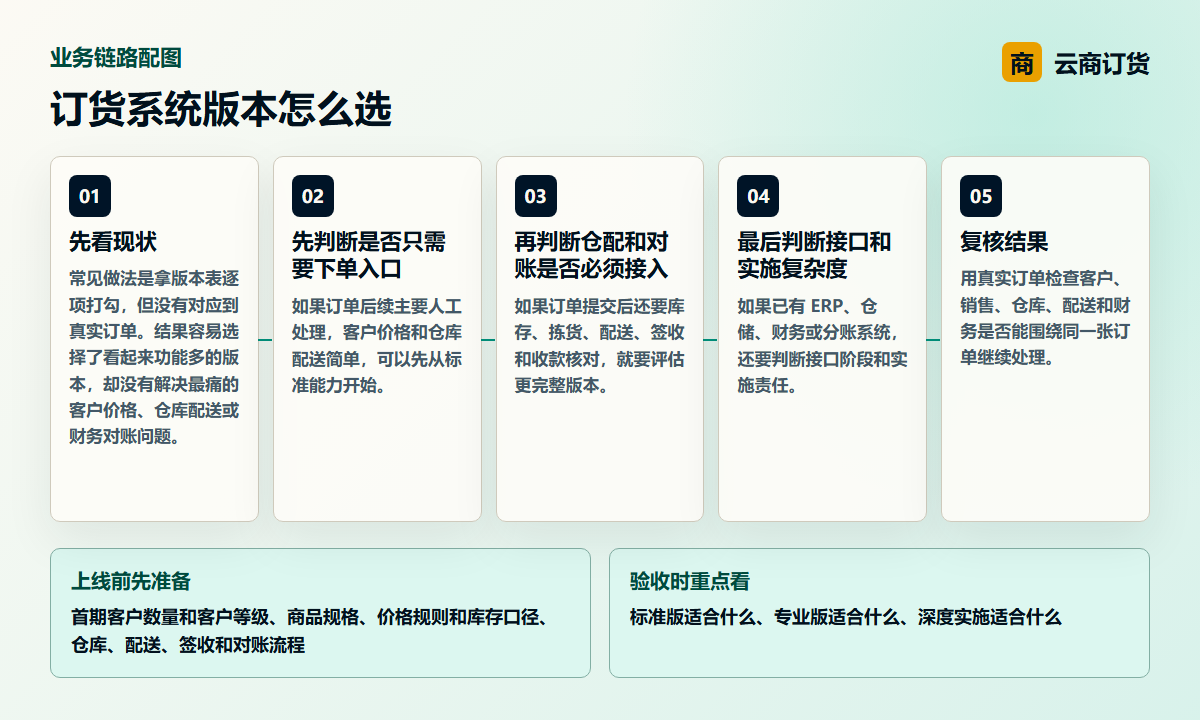Click the heading 订货系统版本怎么选
The width and height of the screenshot is (1200, 720).
click(221, 109)
